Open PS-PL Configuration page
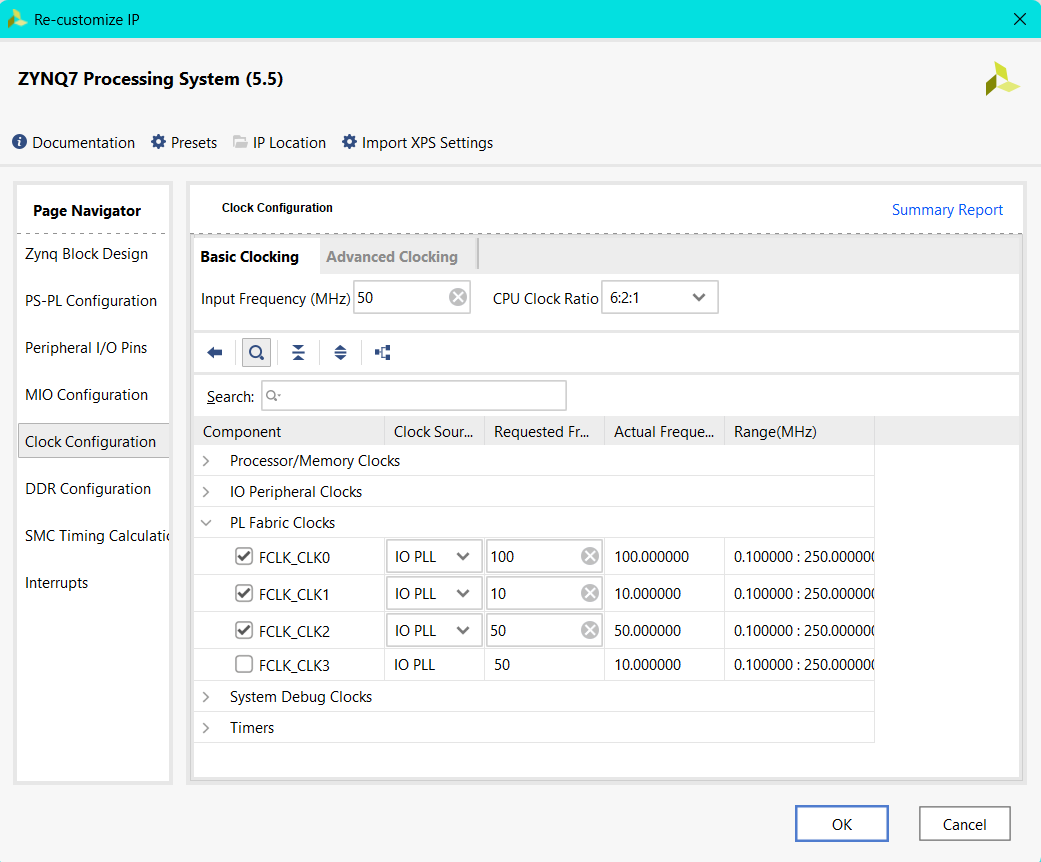Screen dimensions: 1041x862 (91, 301)
